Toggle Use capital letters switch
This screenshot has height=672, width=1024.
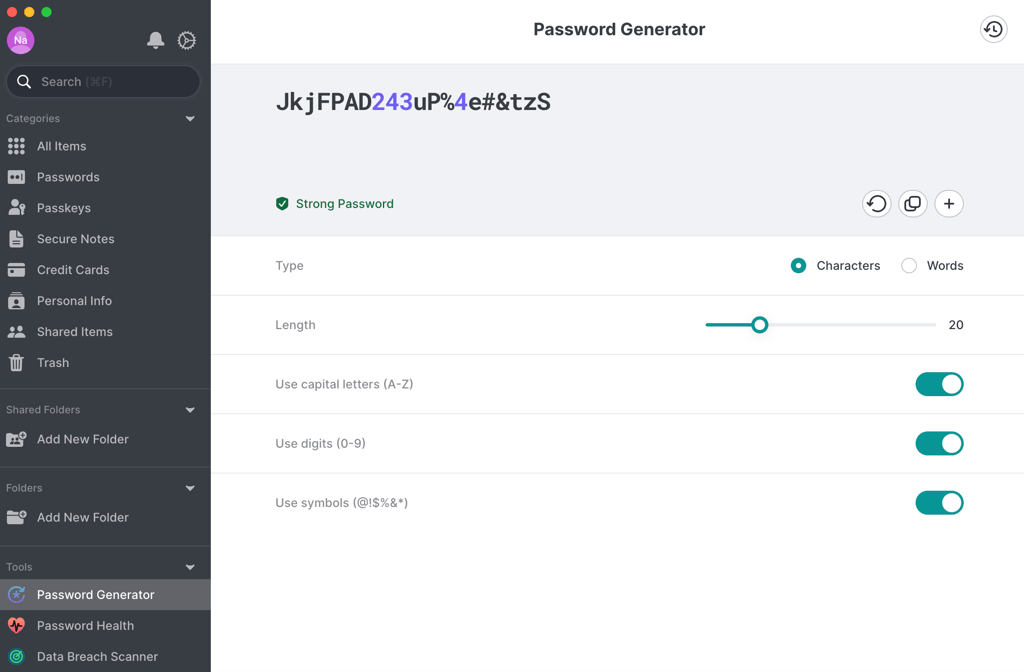coord(939,384)
